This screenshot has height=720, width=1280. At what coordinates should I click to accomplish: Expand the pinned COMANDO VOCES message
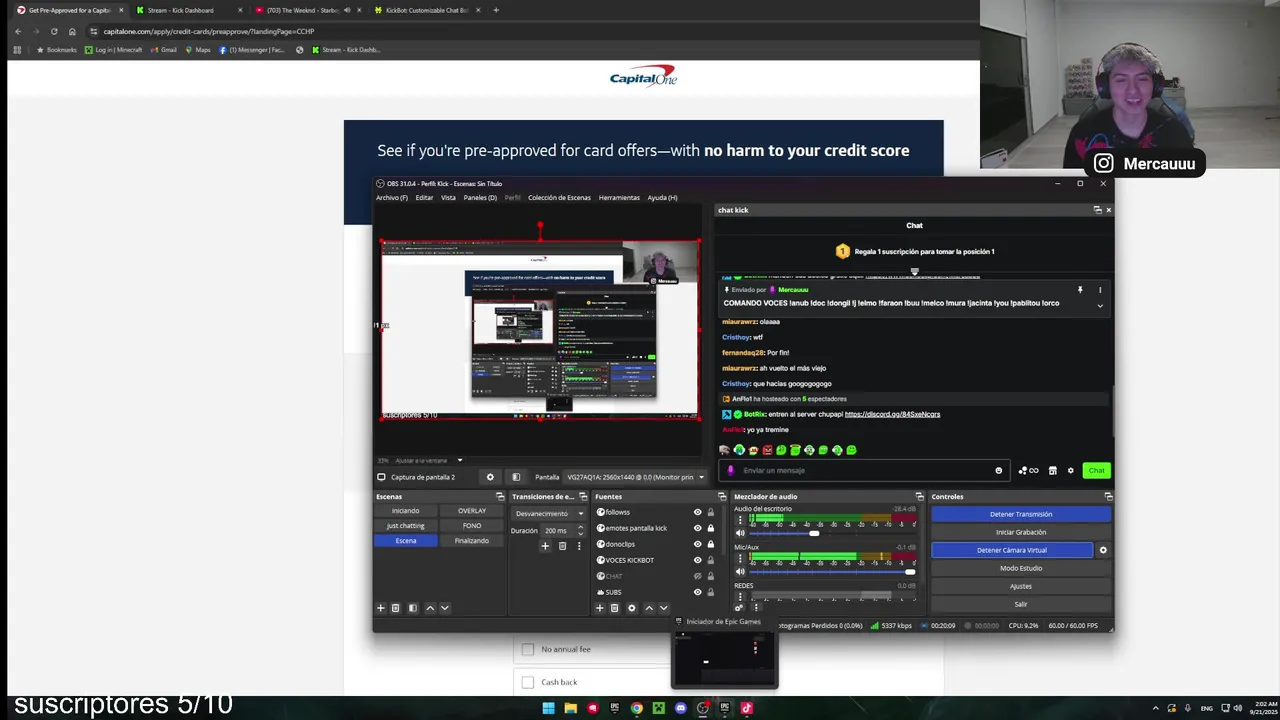[x=1100, y=305]
